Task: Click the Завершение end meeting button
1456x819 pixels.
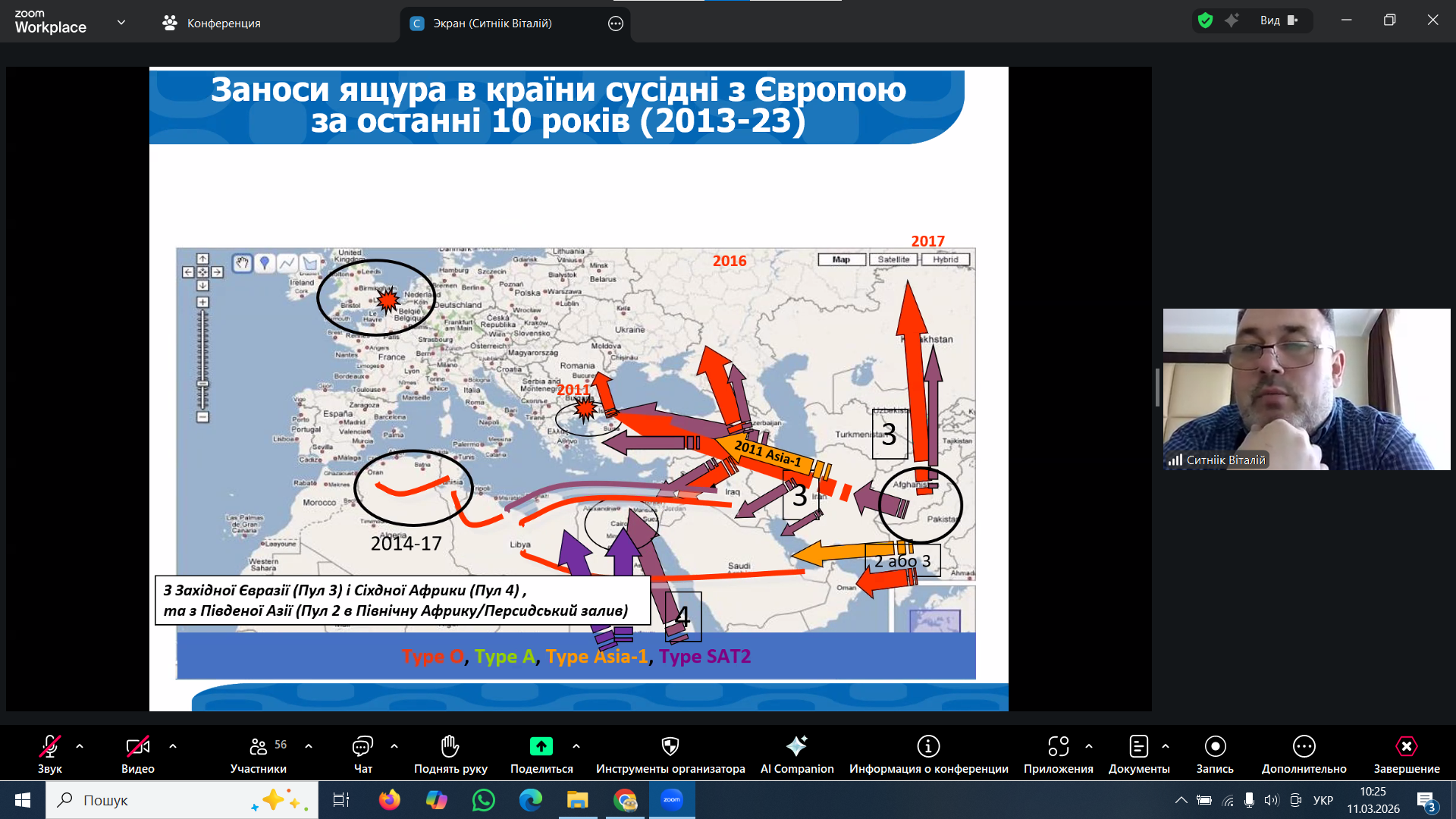Action: point(1406,747)
